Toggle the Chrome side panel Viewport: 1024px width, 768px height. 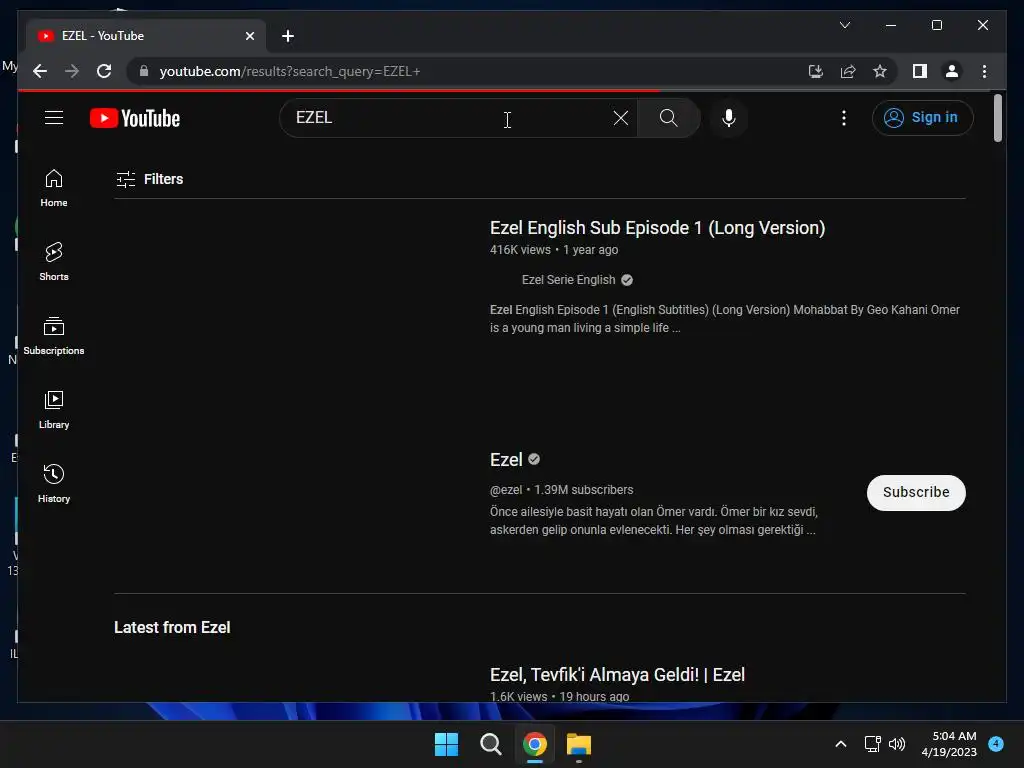tap(920, 71)
